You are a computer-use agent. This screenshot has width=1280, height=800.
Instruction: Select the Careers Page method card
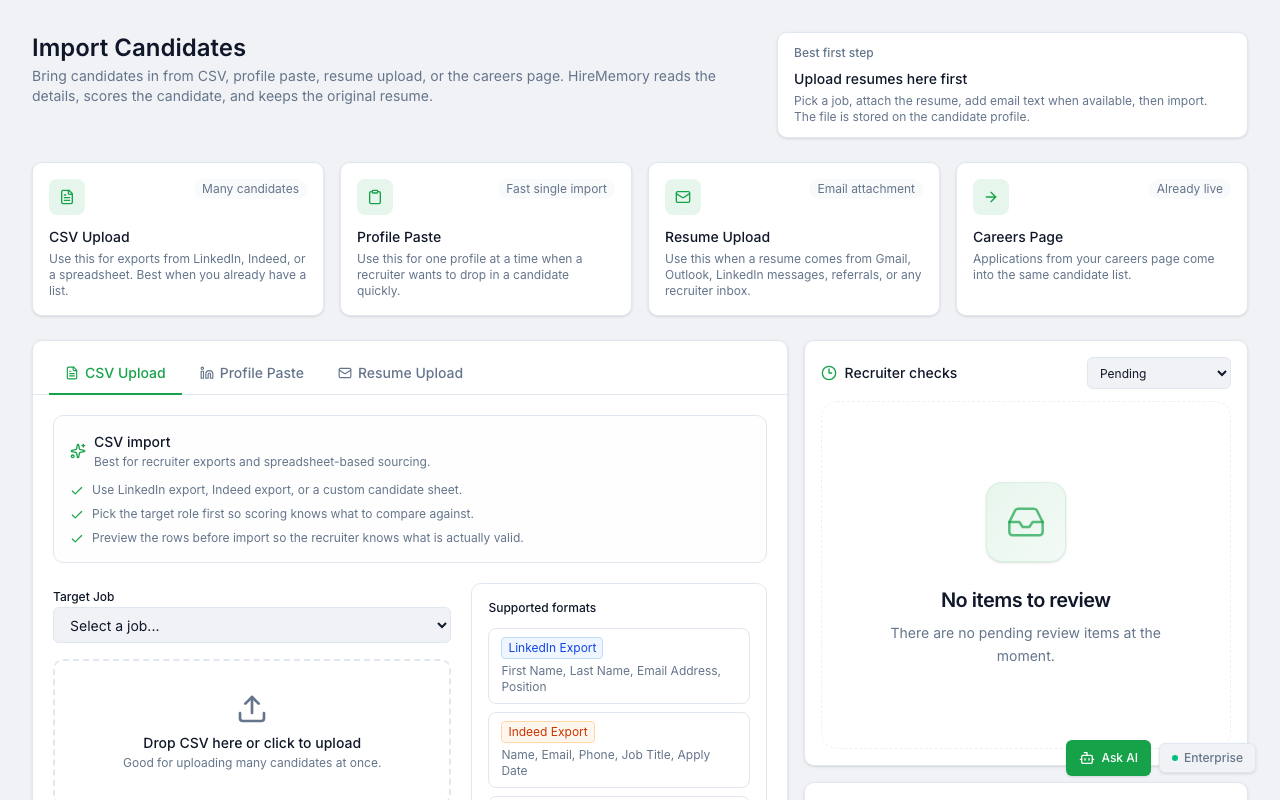pos(1102,239)
